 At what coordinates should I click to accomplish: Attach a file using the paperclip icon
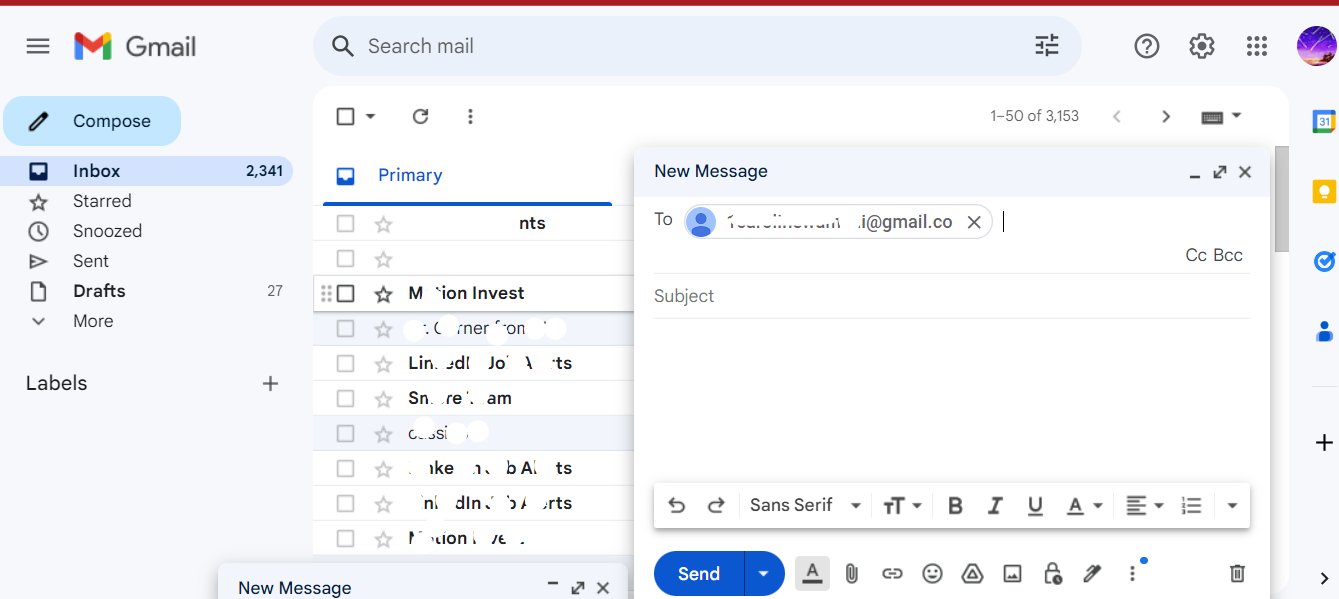pos(851,573)
